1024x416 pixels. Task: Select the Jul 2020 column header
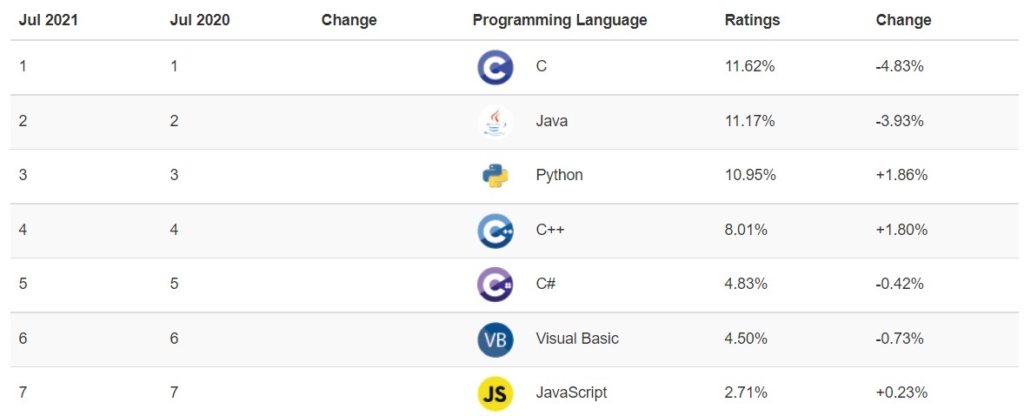click(x=200, y=20)
